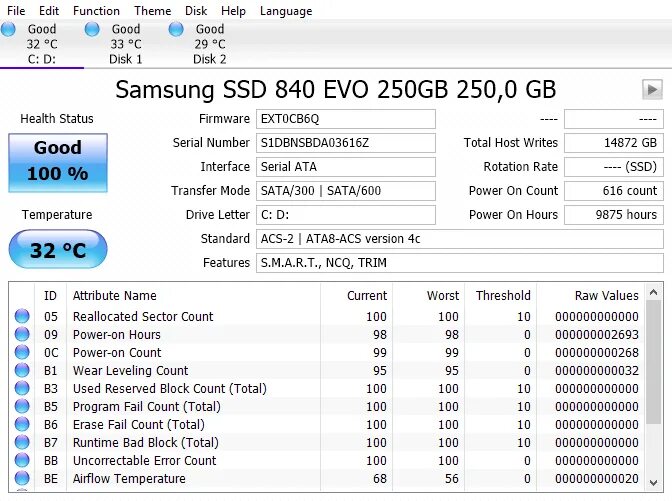
Task: Click the Power On Hours value 9875 hours
Action: coord(614,215)
